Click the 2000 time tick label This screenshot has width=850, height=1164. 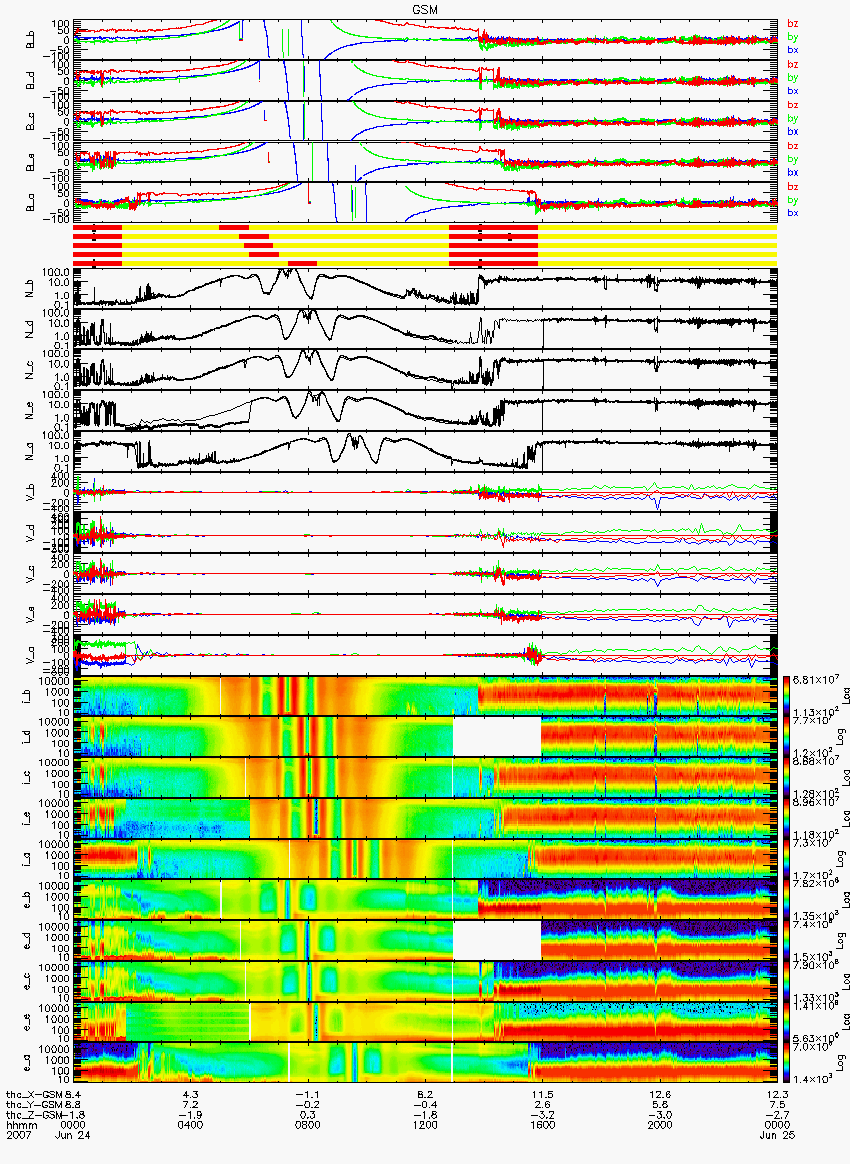click(x=660, y=1125)
